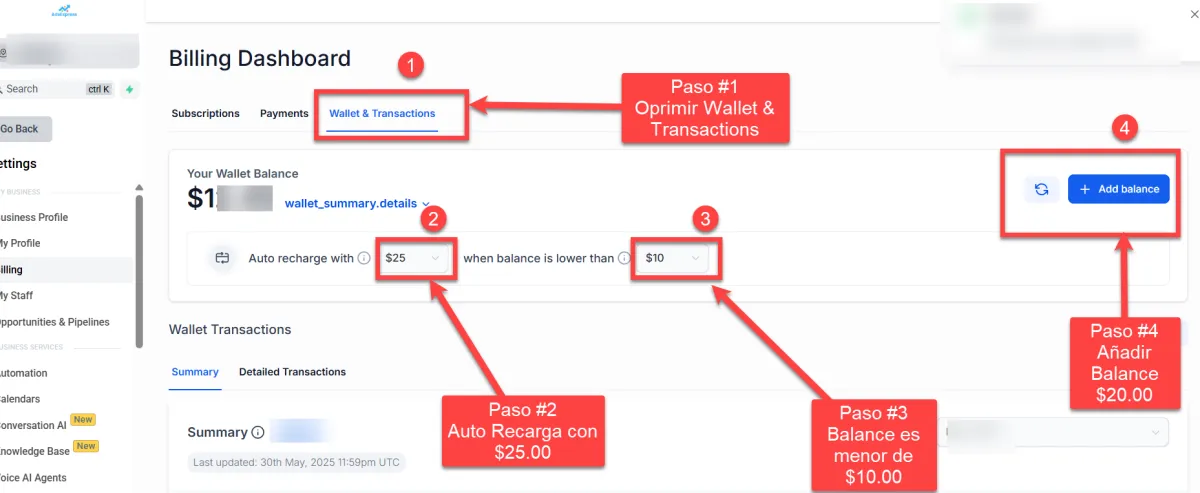Open the Detailed Transactions tab
The width and height of the screenshot is (1200, 493).
click(292, 372)
